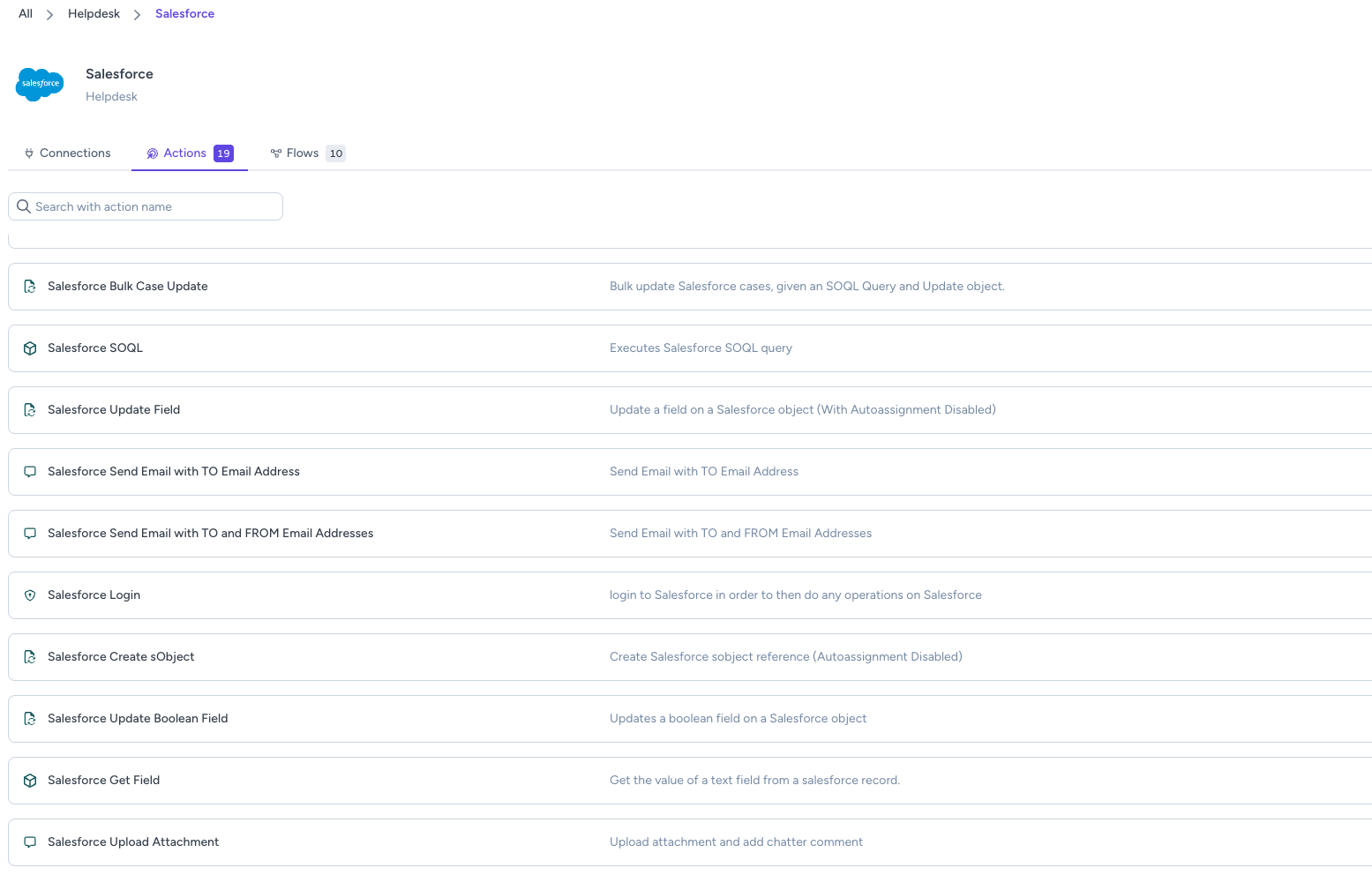
Task: Switch to the Actions tab
Action: (x=190, y=153)
